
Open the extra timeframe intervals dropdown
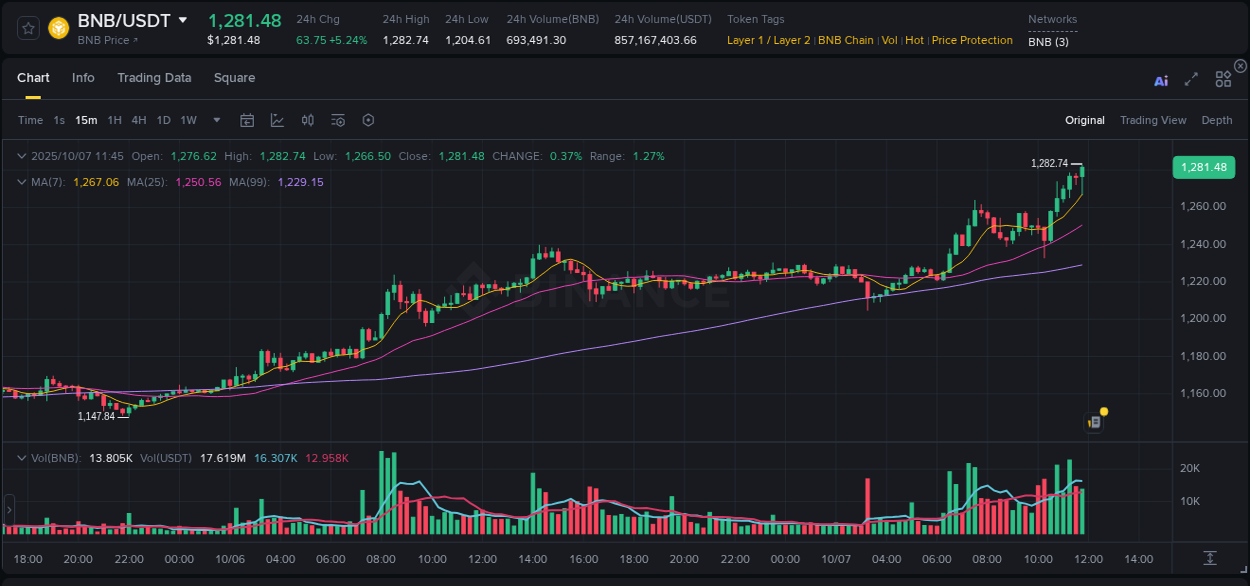(215, 120)
